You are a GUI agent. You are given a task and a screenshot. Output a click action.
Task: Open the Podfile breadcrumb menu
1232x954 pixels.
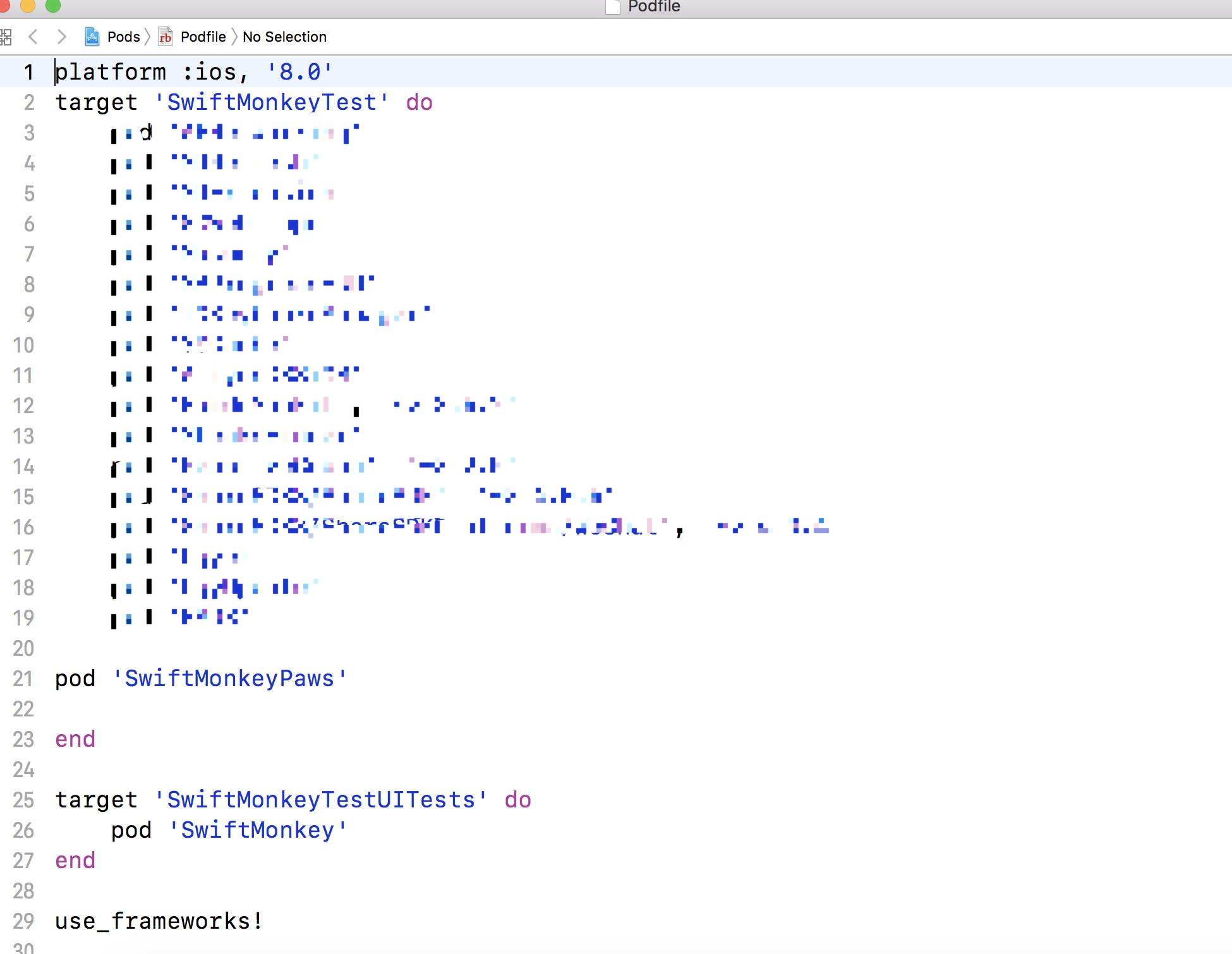point(203,37)
